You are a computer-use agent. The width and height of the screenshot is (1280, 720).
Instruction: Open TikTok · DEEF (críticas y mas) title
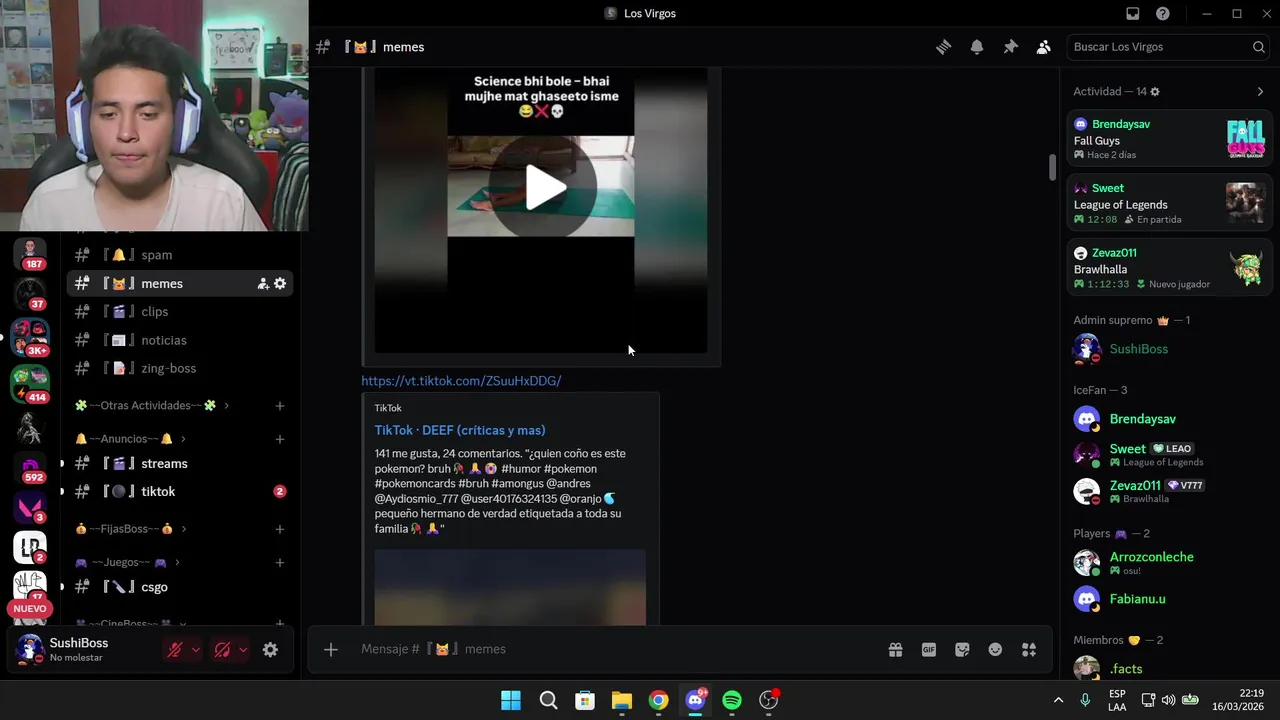[x=460, y=430]
